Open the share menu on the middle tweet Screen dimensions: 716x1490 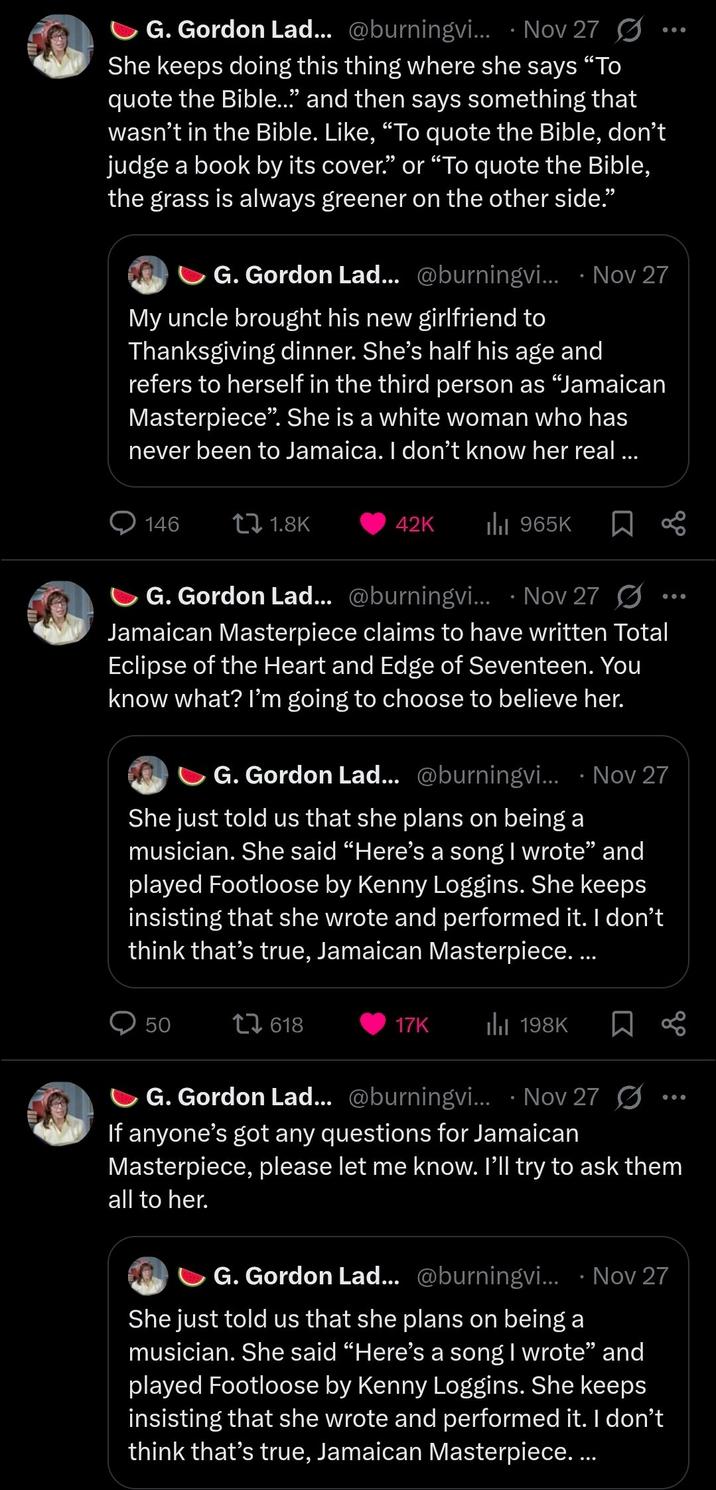(x=674, y=1024)
